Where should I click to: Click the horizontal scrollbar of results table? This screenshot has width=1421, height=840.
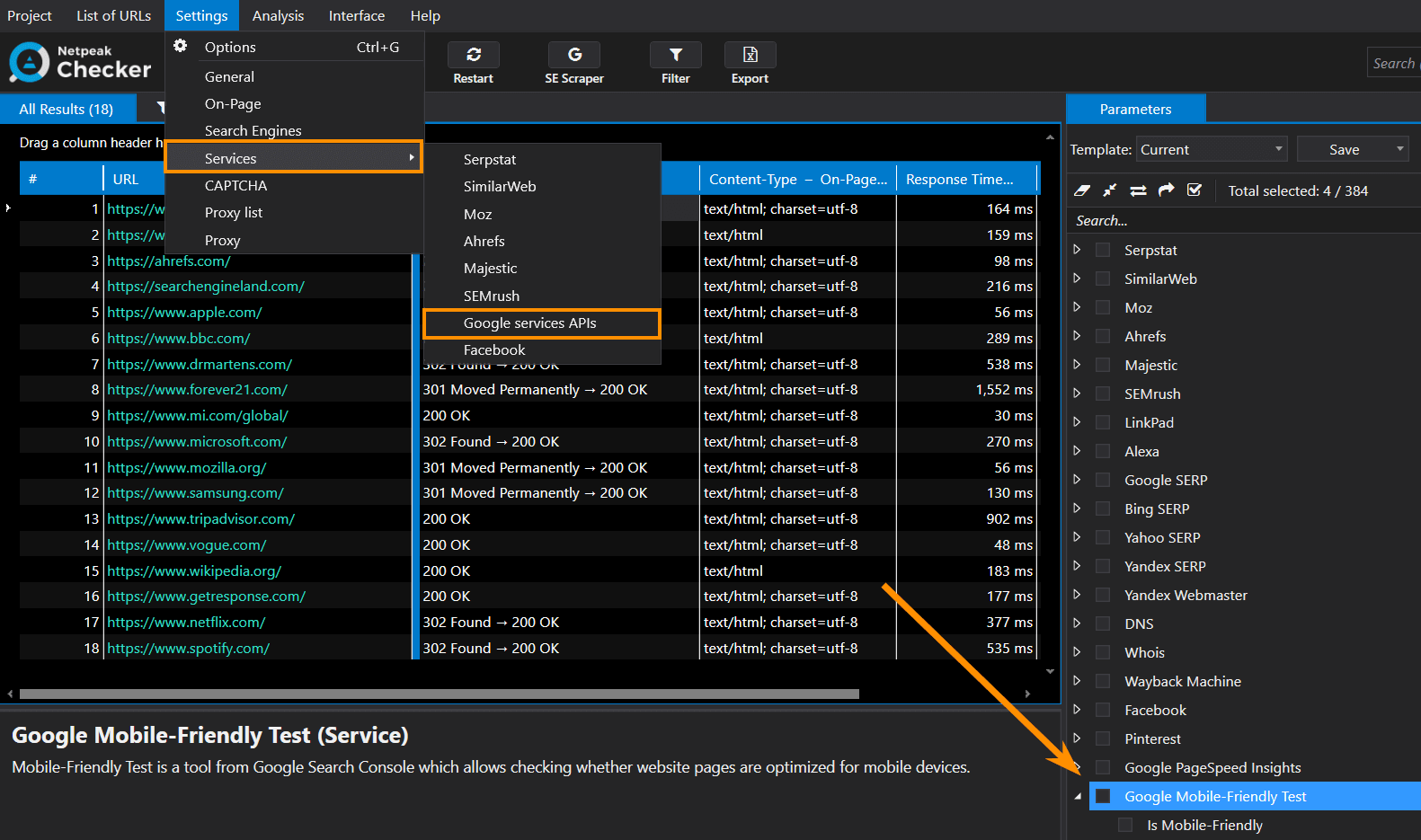coord(439,694)
